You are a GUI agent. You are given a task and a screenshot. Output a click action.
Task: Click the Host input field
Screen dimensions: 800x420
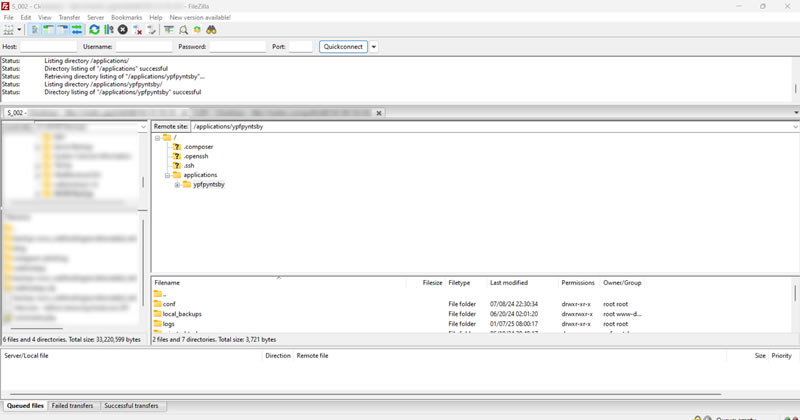pos(48,46)
